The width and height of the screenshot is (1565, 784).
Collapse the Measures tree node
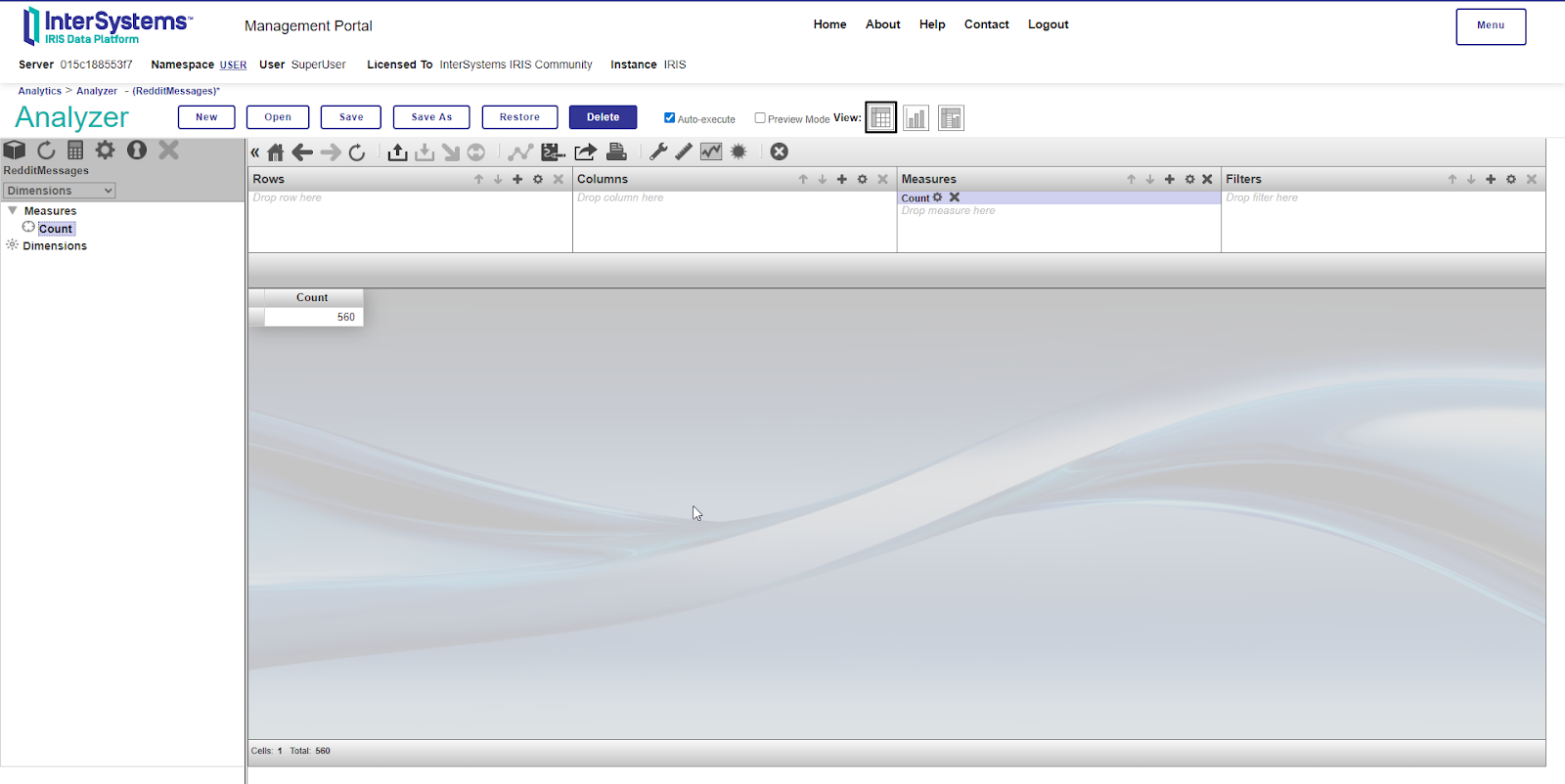[x=13, y=210]
